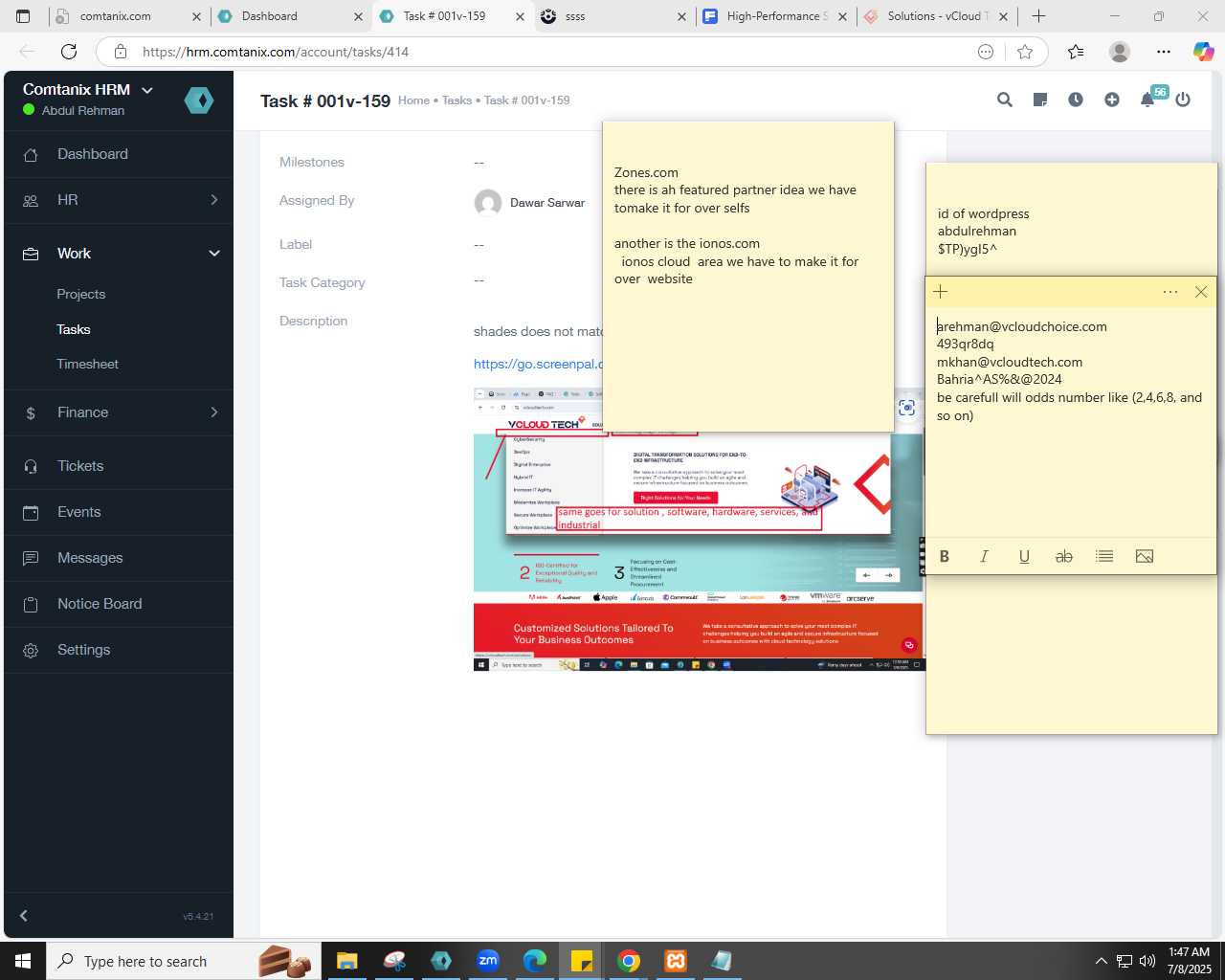Add image to the sticky note
Viewport: 1225px width, 980px height.
tap(1145, 556)
